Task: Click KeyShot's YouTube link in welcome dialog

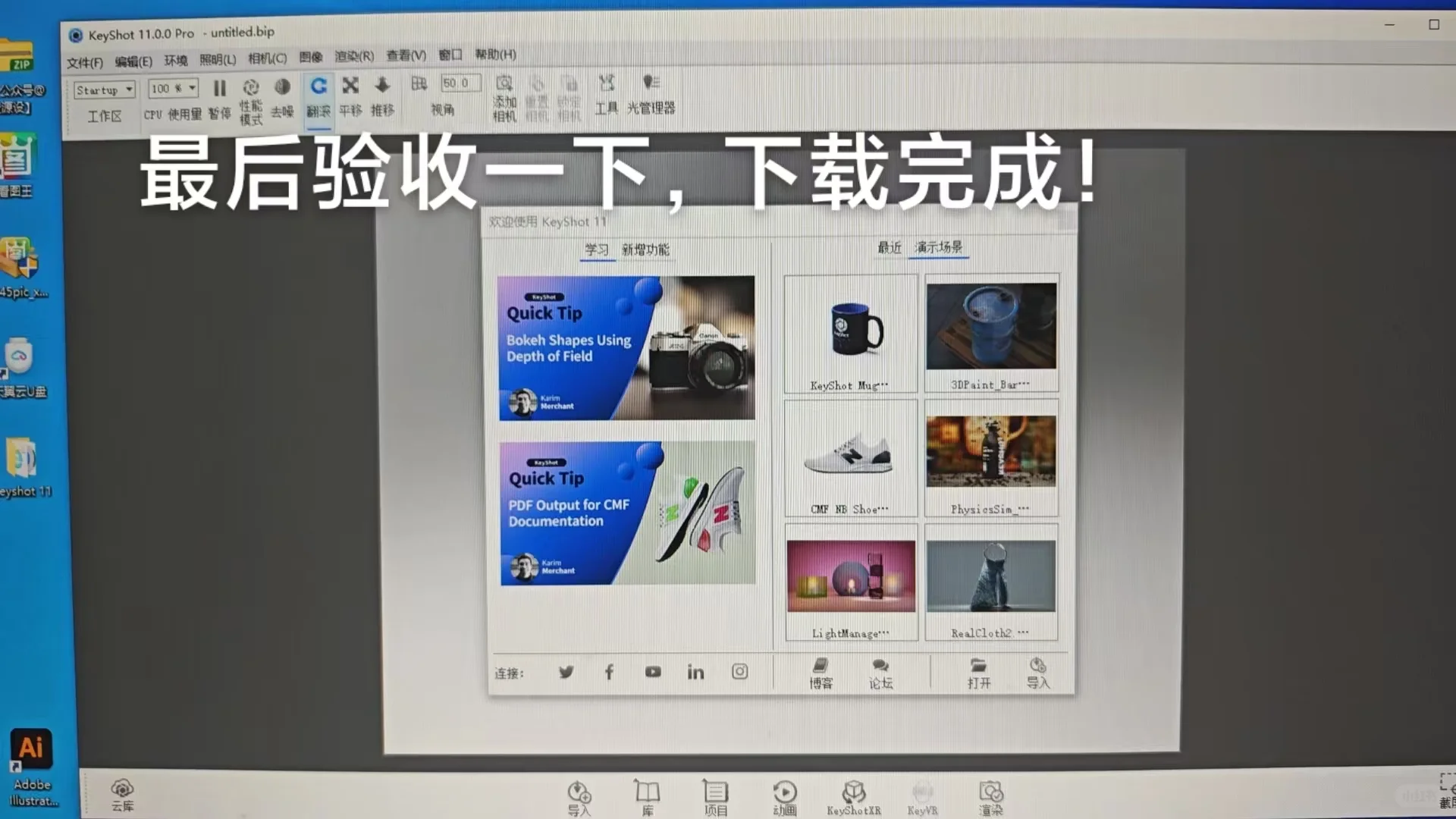Action: (x=652, y=672)
